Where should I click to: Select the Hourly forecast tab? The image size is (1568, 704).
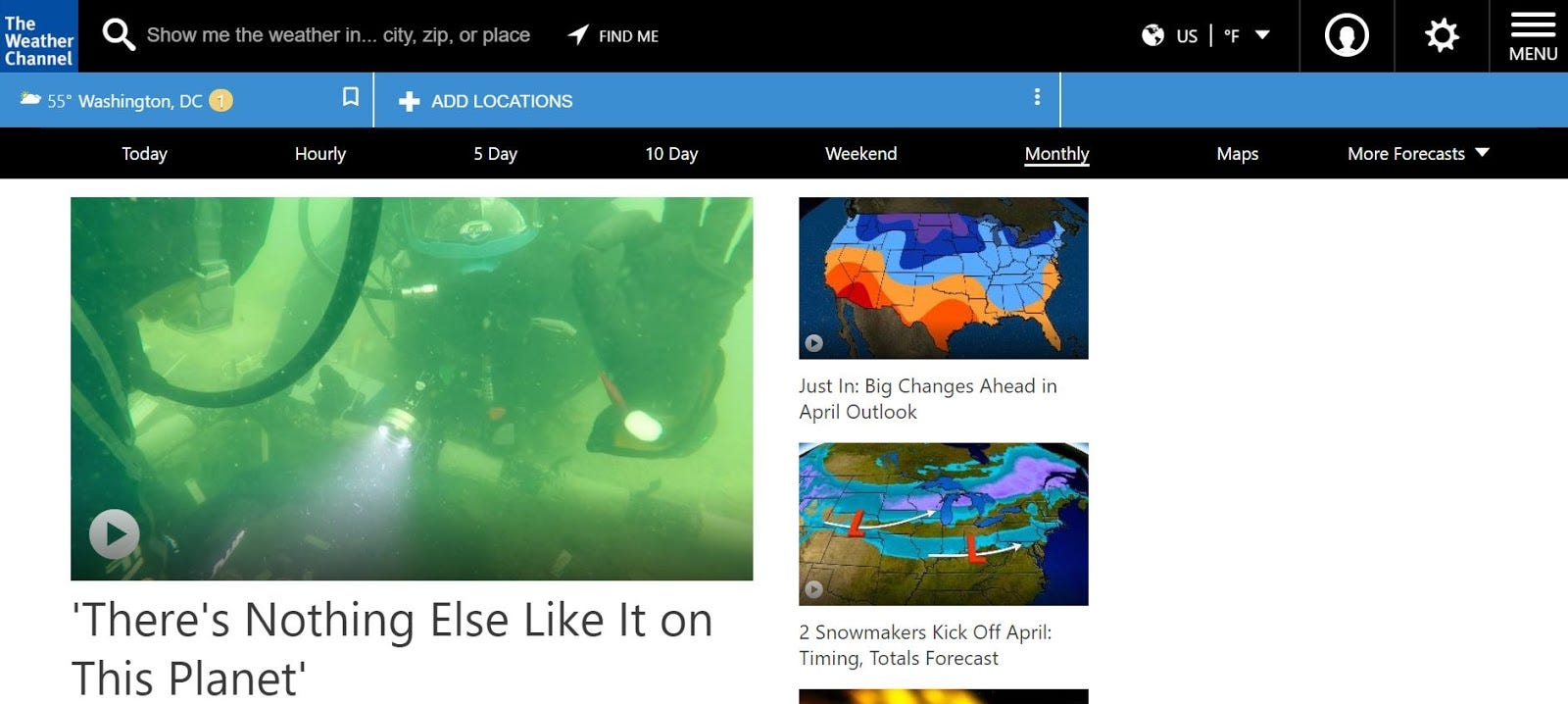320,154
